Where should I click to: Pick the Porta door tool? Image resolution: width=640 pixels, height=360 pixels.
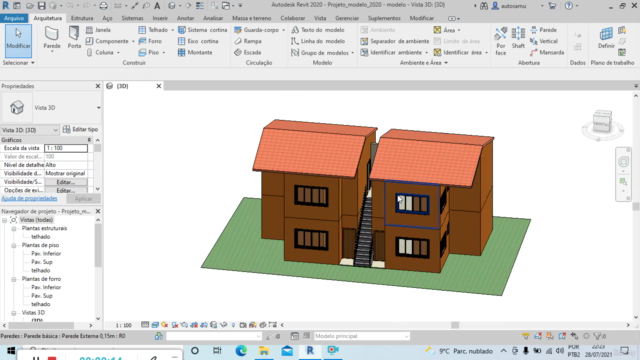(x=74, y=38)
